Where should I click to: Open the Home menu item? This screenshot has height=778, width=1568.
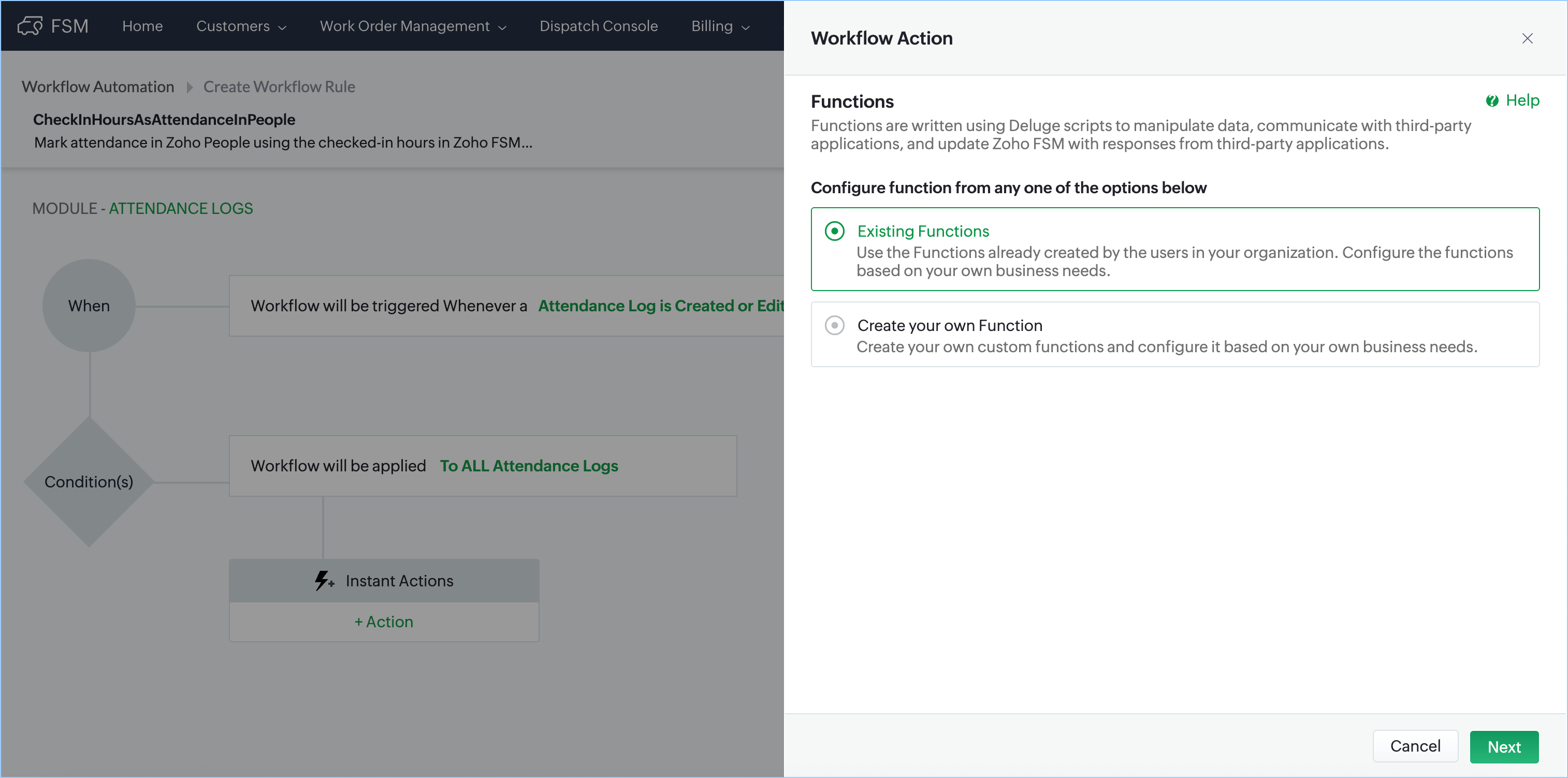[x=142, y=26]
